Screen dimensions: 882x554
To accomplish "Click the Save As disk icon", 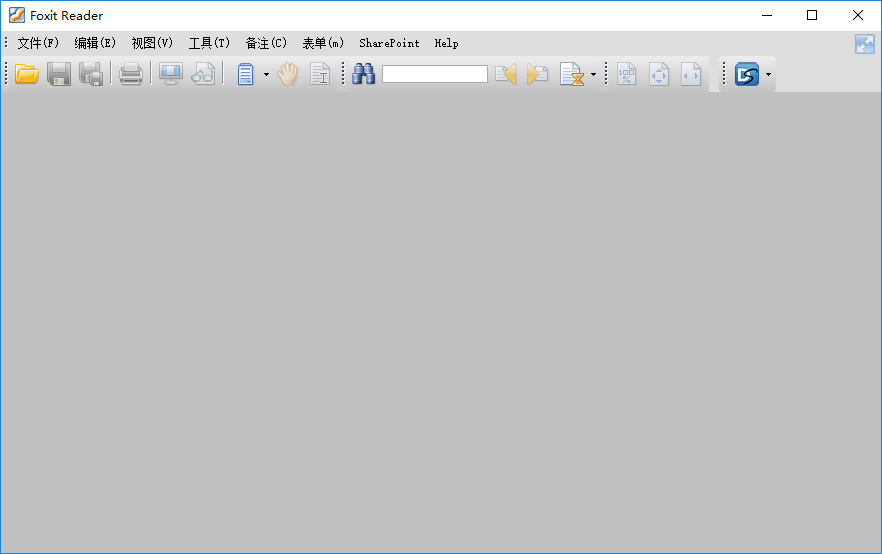I will [x=91, y=74].
